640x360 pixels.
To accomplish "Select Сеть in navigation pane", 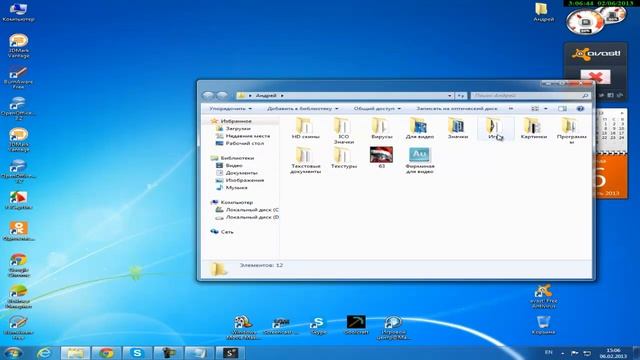I will click(227, 231).
